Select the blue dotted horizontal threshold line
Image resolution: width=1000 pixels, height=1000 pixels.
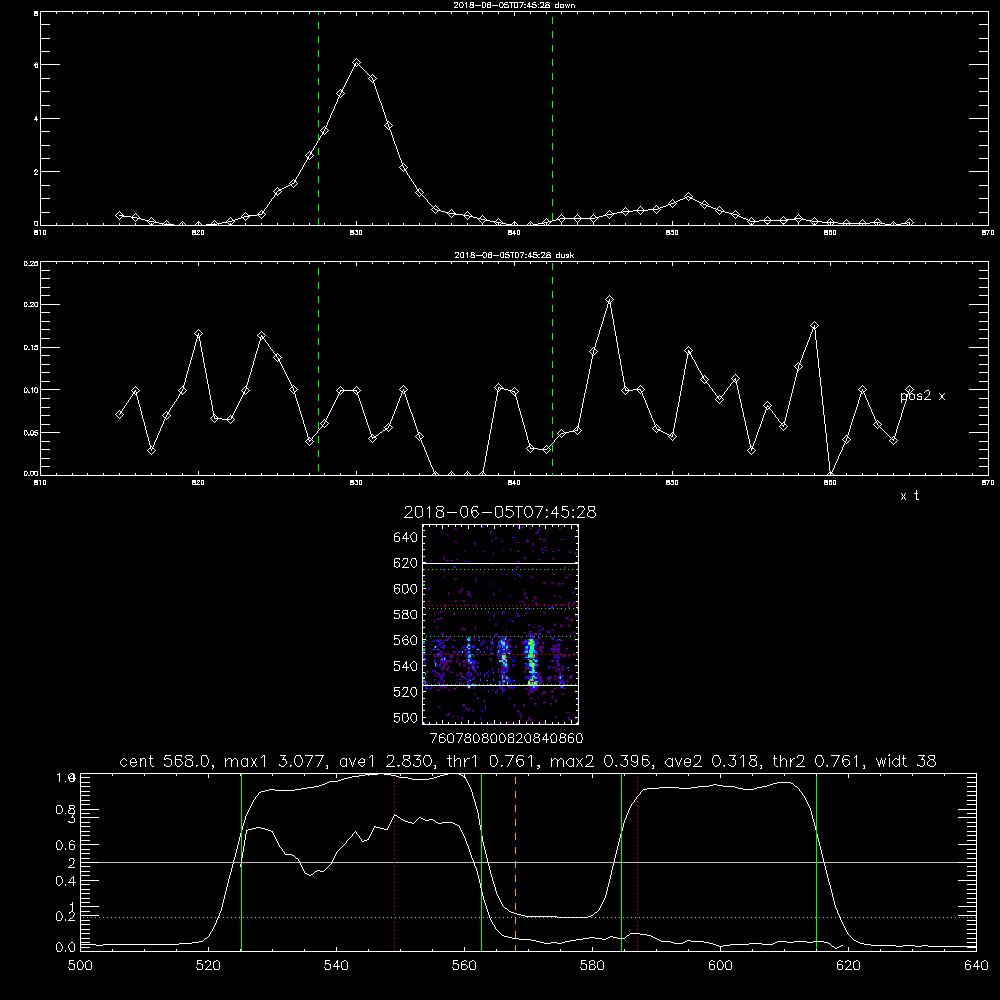click(x=528, y=917)
